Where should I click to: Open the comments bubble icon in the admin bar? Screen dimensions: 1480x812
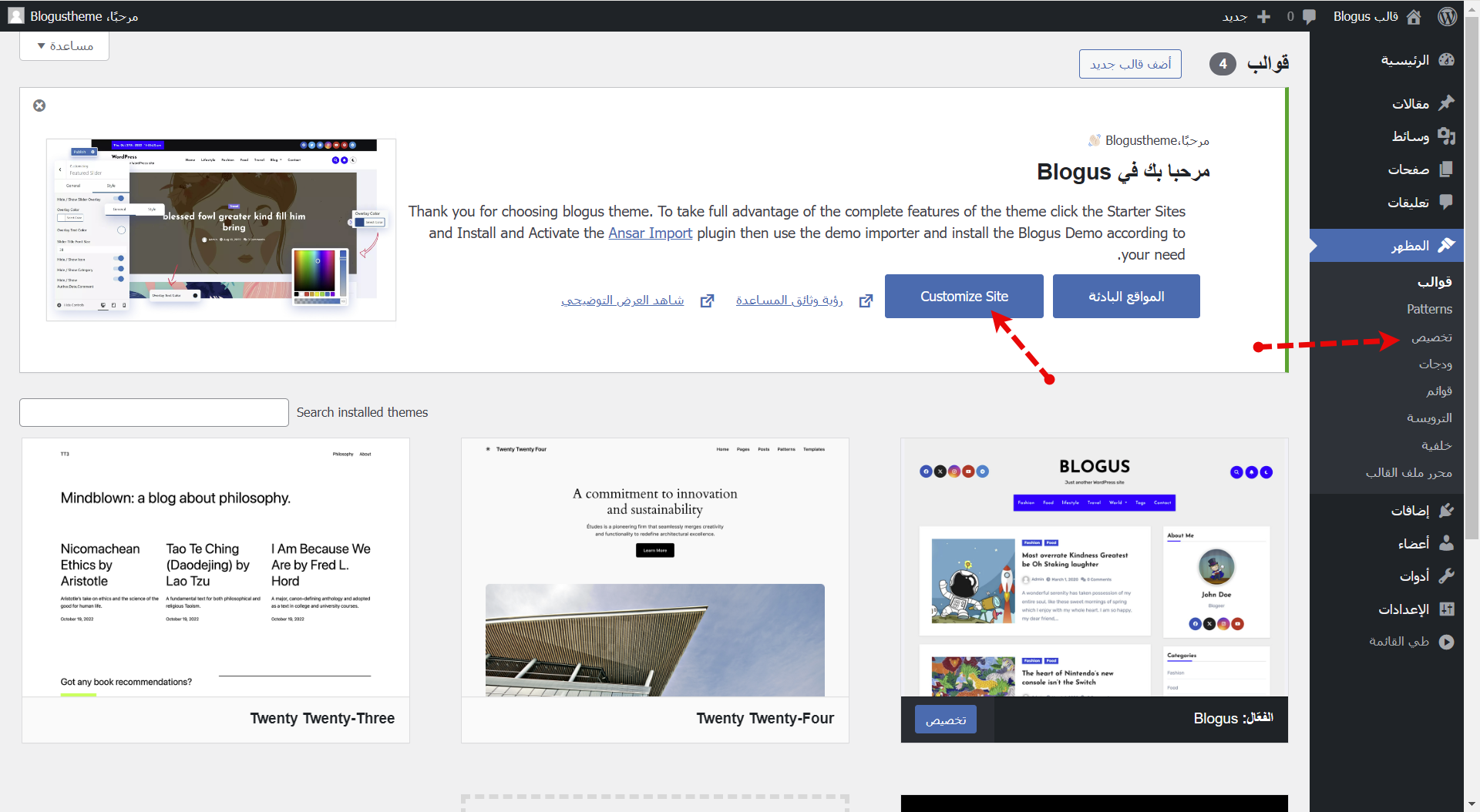tap(1308, 16)
